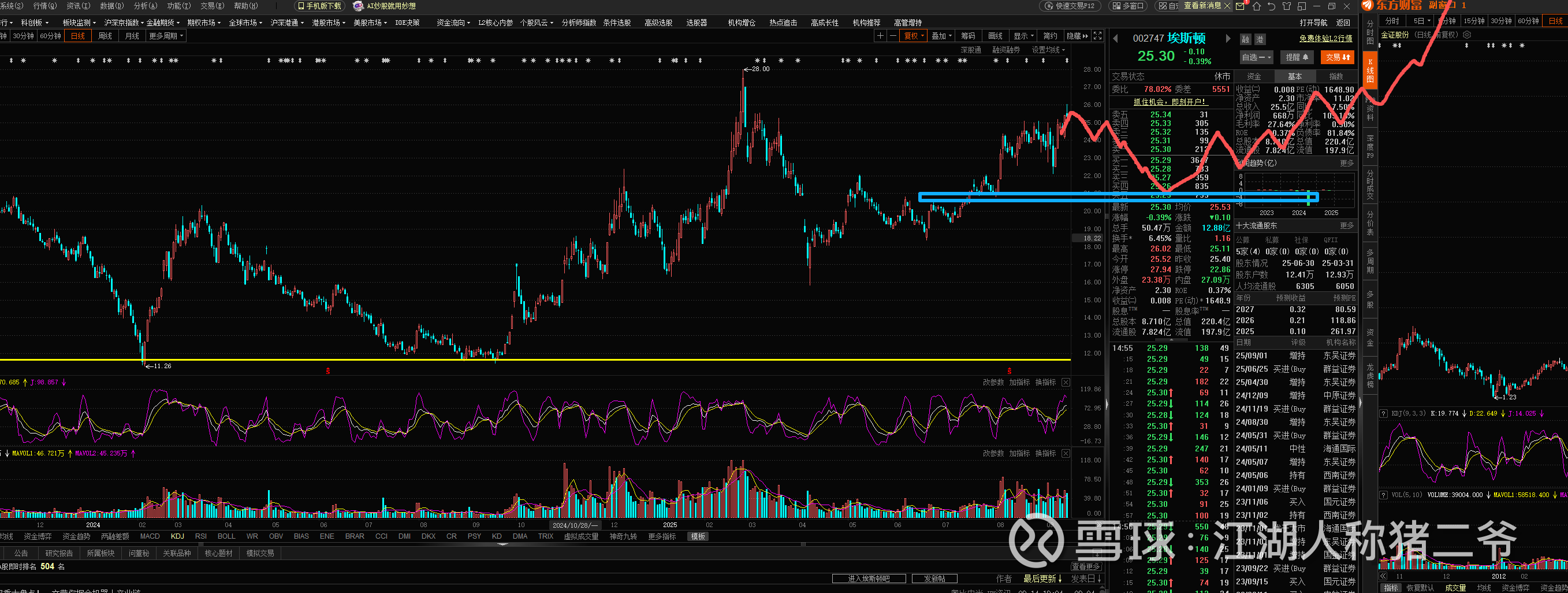1568x593 pixels.
Task: Open 设置均线 moving average dropdown
Action: pos(1048,50)
